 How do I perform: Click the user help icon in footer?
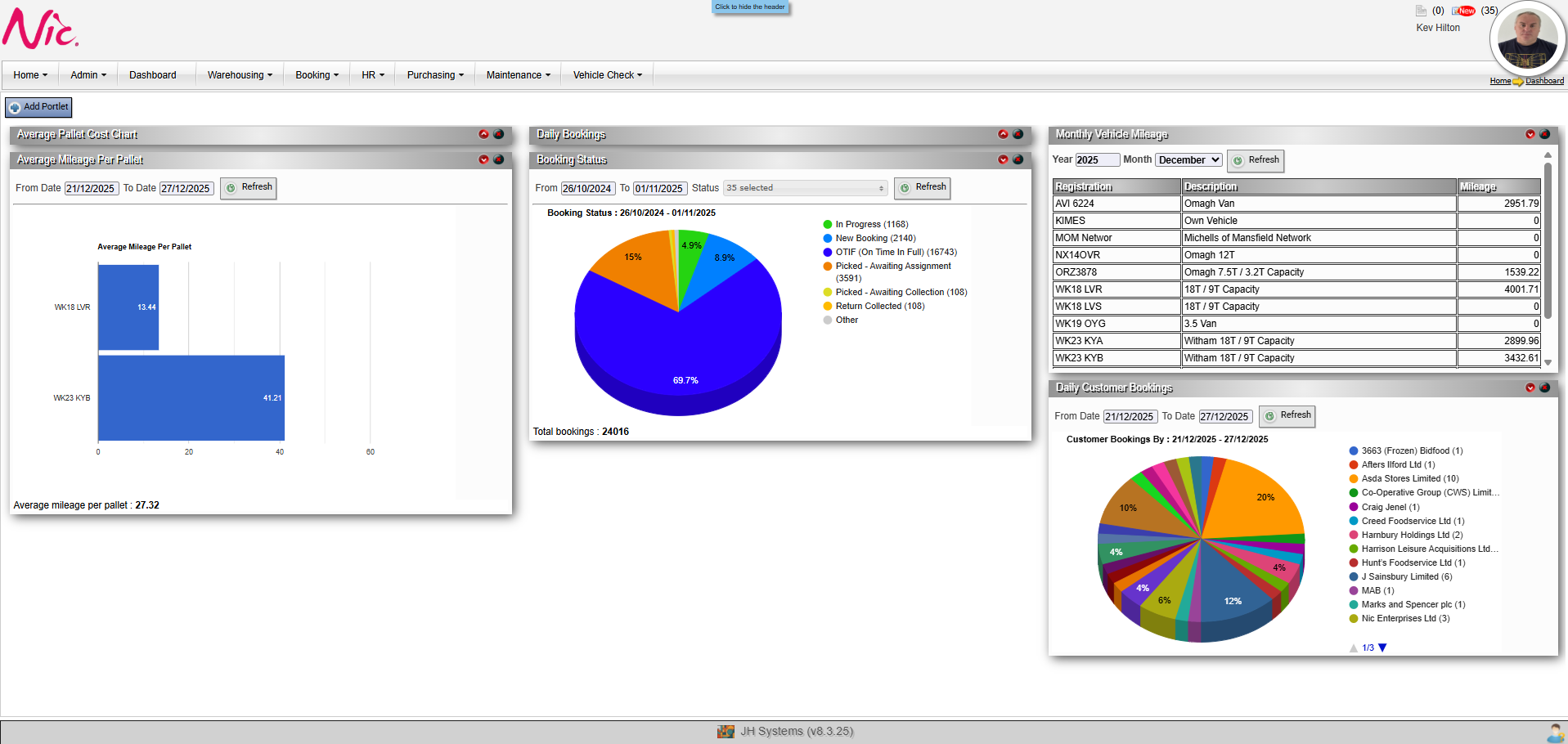click(x=1555, y=733)
